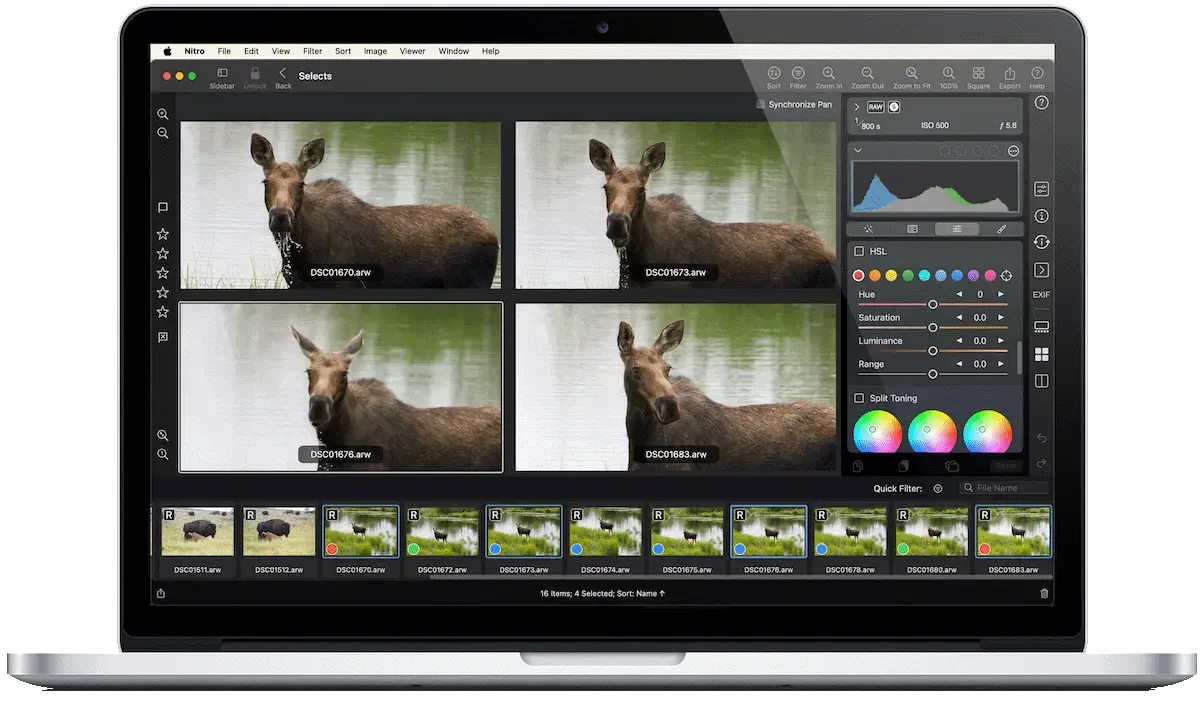Open the Export icon
The height and width of the screenshot is (711, 1200).
click(x=1010, y=75)
